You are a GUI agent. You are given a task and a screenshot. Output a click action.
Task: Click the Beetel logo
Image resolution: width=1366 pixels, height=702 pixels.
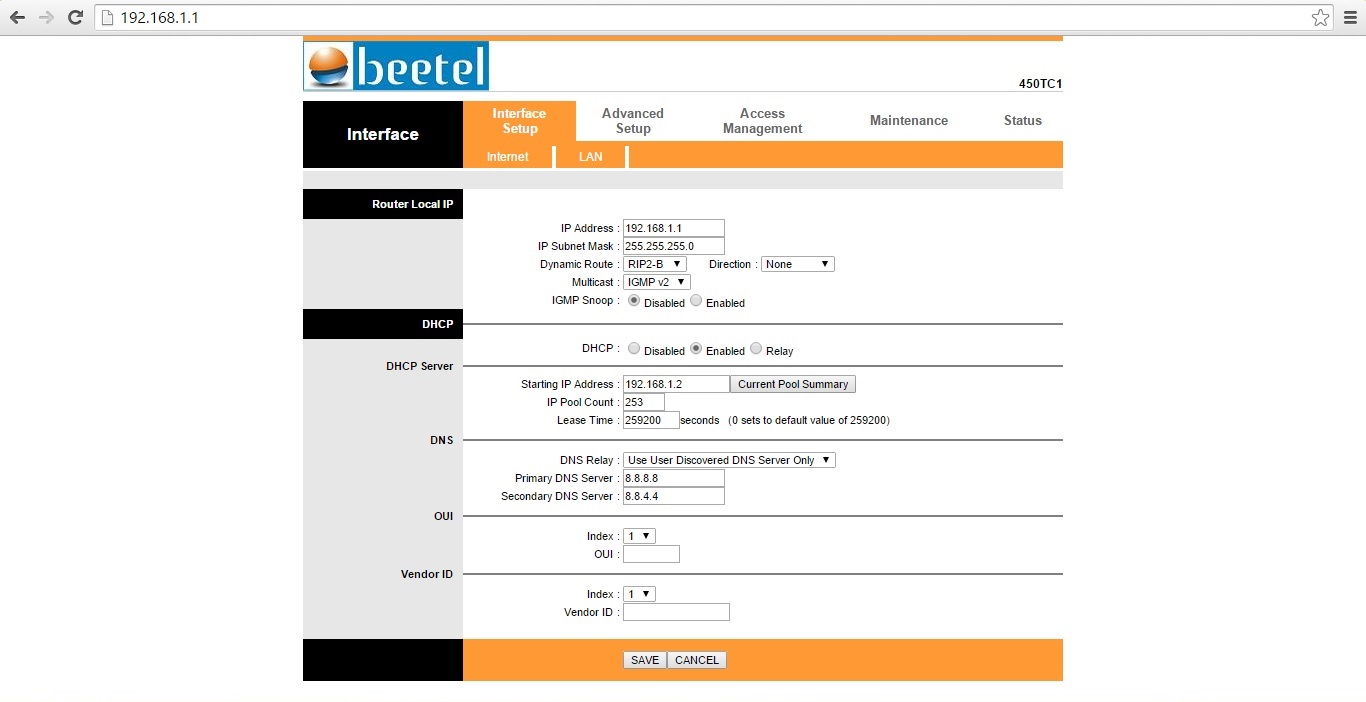(x=396, y=66)
